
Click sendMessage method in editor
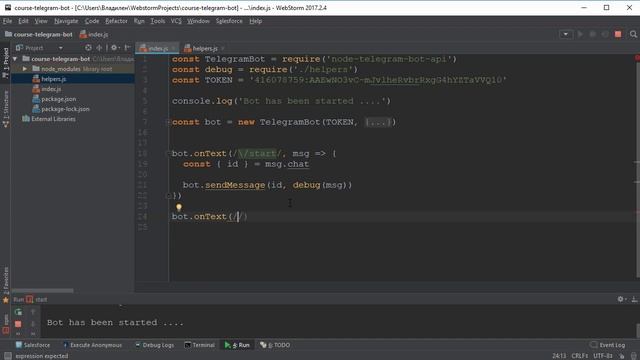[235, 185]
